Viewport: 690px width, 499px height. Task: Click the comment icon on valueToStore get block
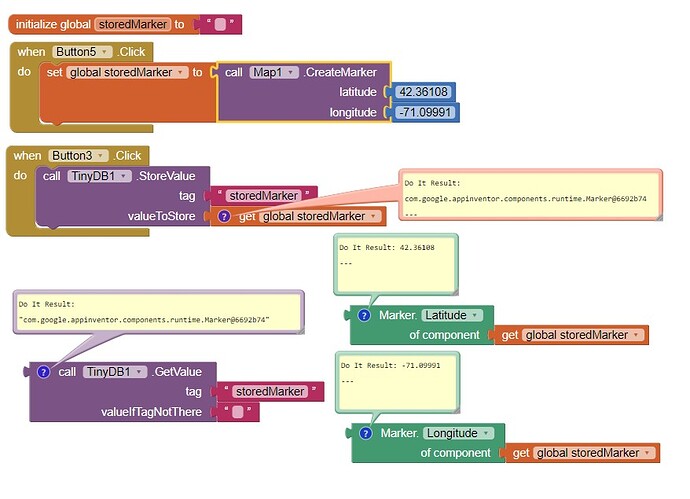tap(224, 216)
